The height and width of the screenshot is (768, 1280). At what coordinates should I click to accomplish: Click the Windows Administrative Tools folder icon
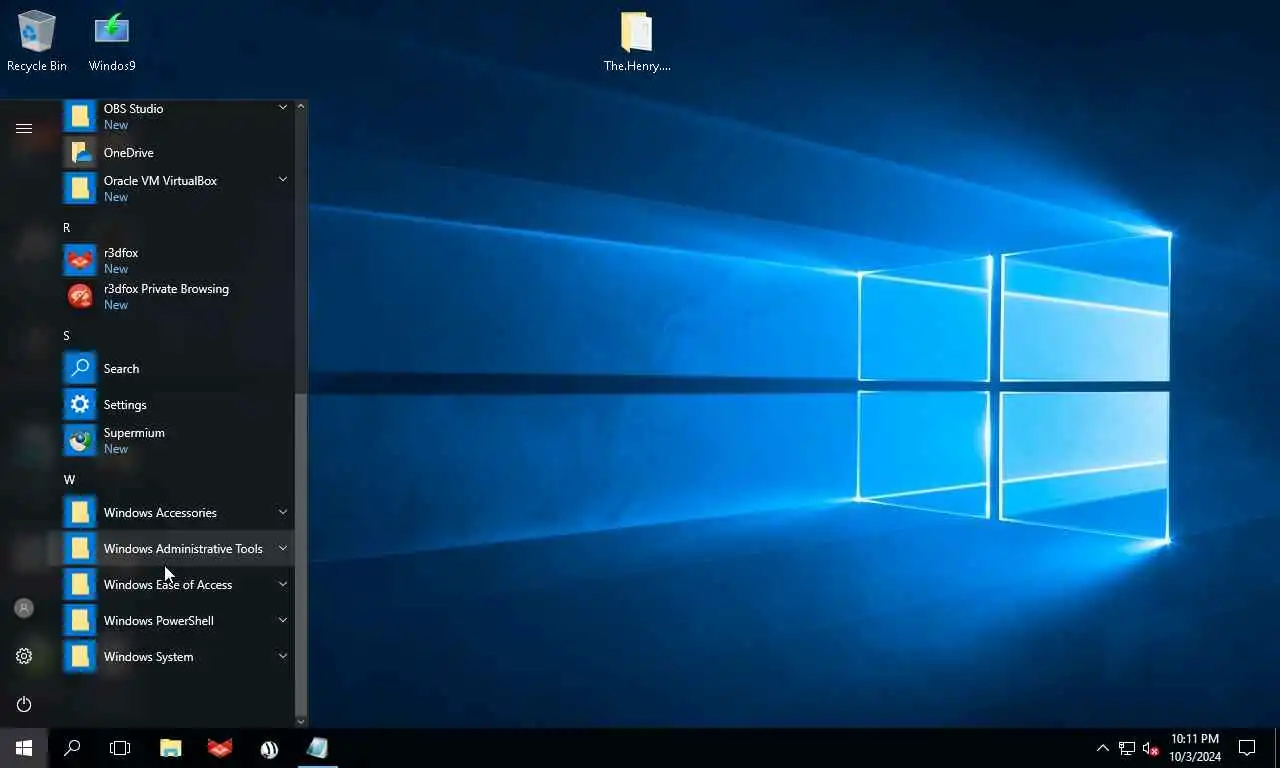[80, 549]
